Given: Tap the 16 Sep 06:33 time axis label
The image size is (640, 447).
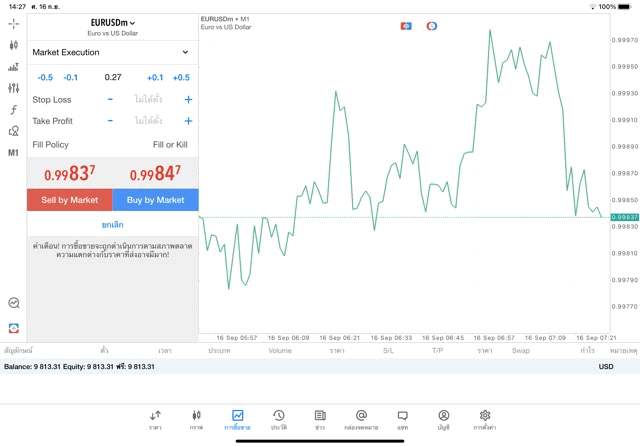Looking at the screenshot, I should tap(391, 338).
